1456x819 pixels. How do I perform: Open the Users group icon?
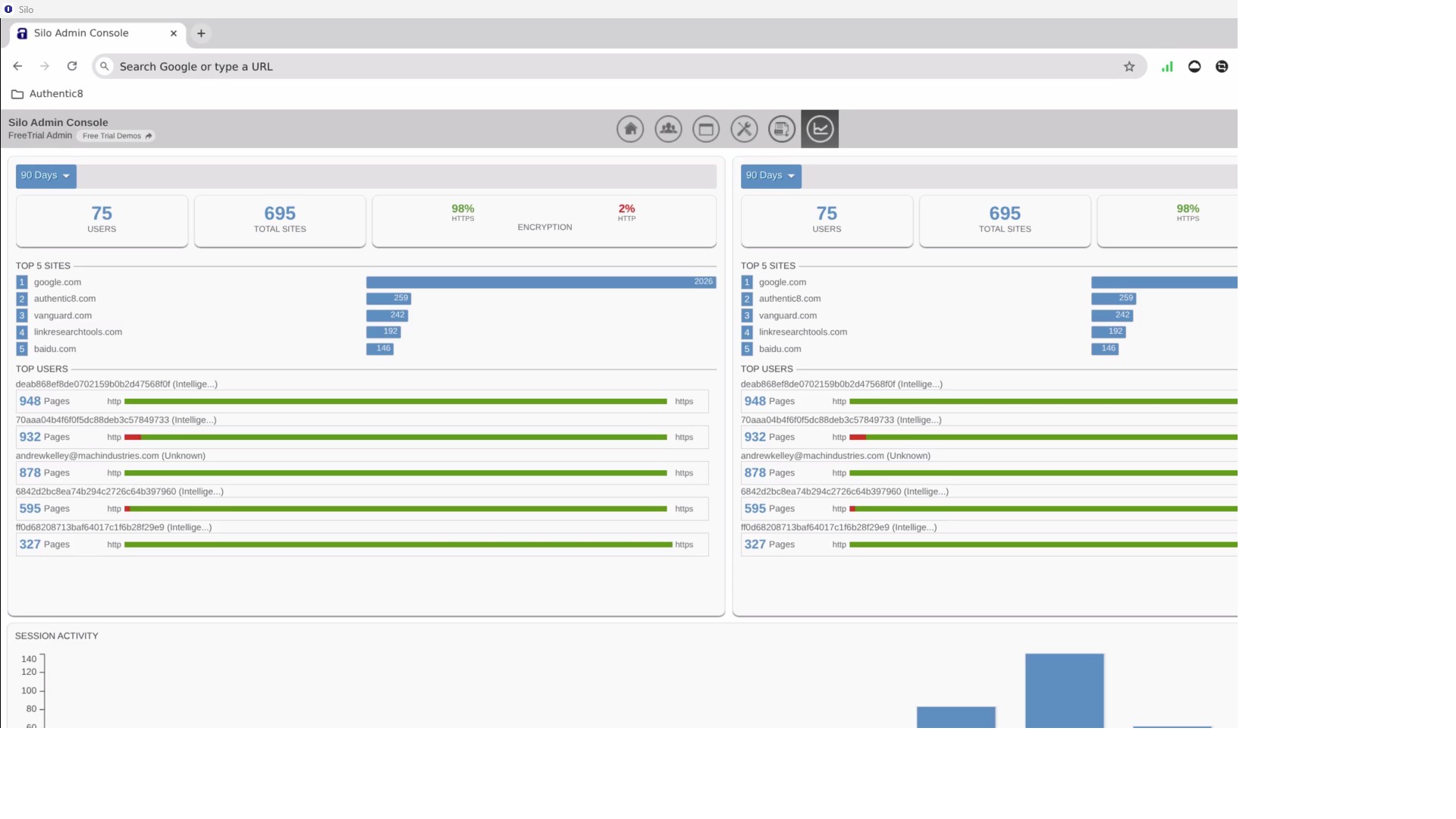click(667, 129)
